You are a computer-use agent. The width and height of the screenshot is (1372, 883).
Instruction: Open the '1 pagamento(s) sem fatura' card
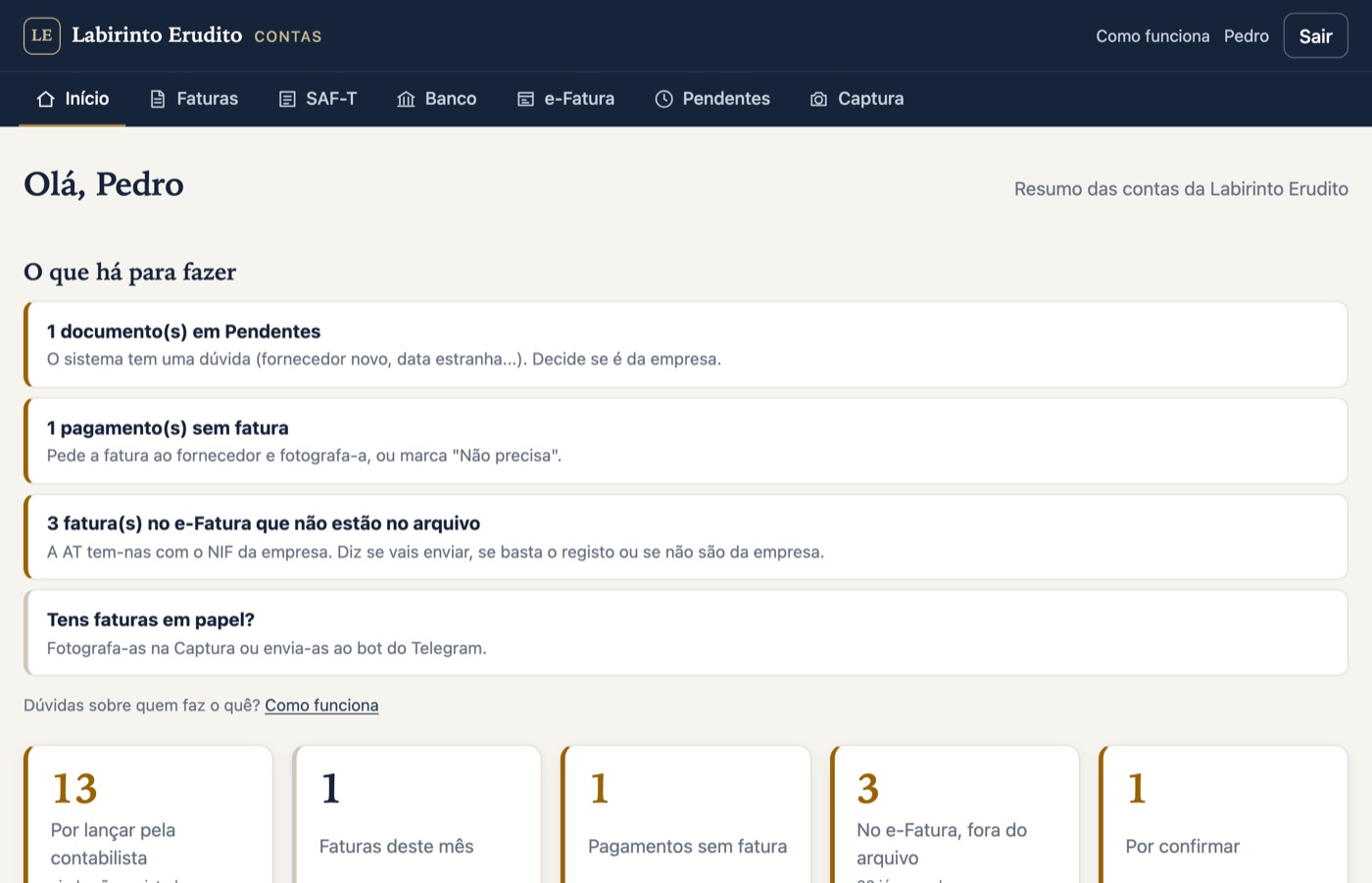(x=686, y=441)
